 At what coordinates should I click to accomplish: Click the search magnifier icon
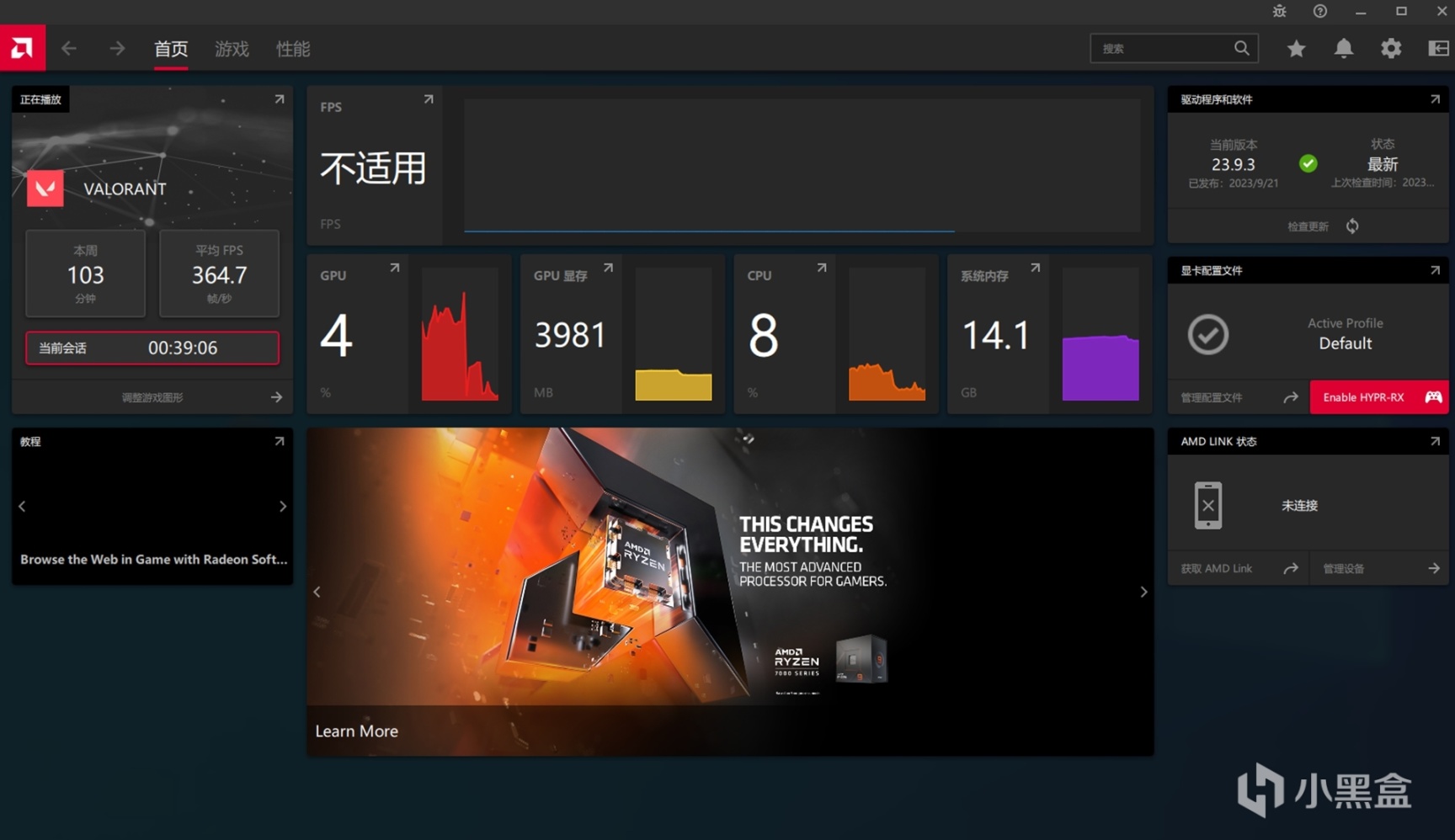point(1242,48)
